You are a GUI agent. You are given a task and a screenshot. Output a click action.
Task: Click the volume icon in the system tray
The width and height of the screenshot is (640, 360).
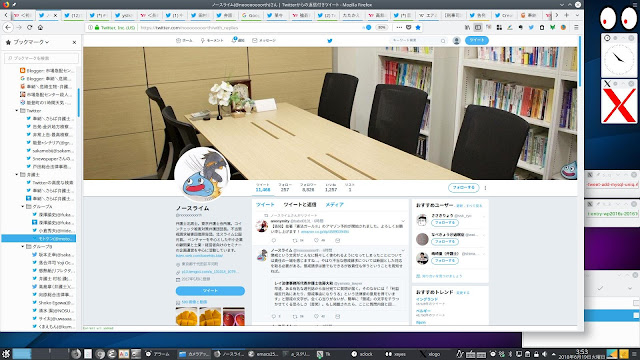544,354
